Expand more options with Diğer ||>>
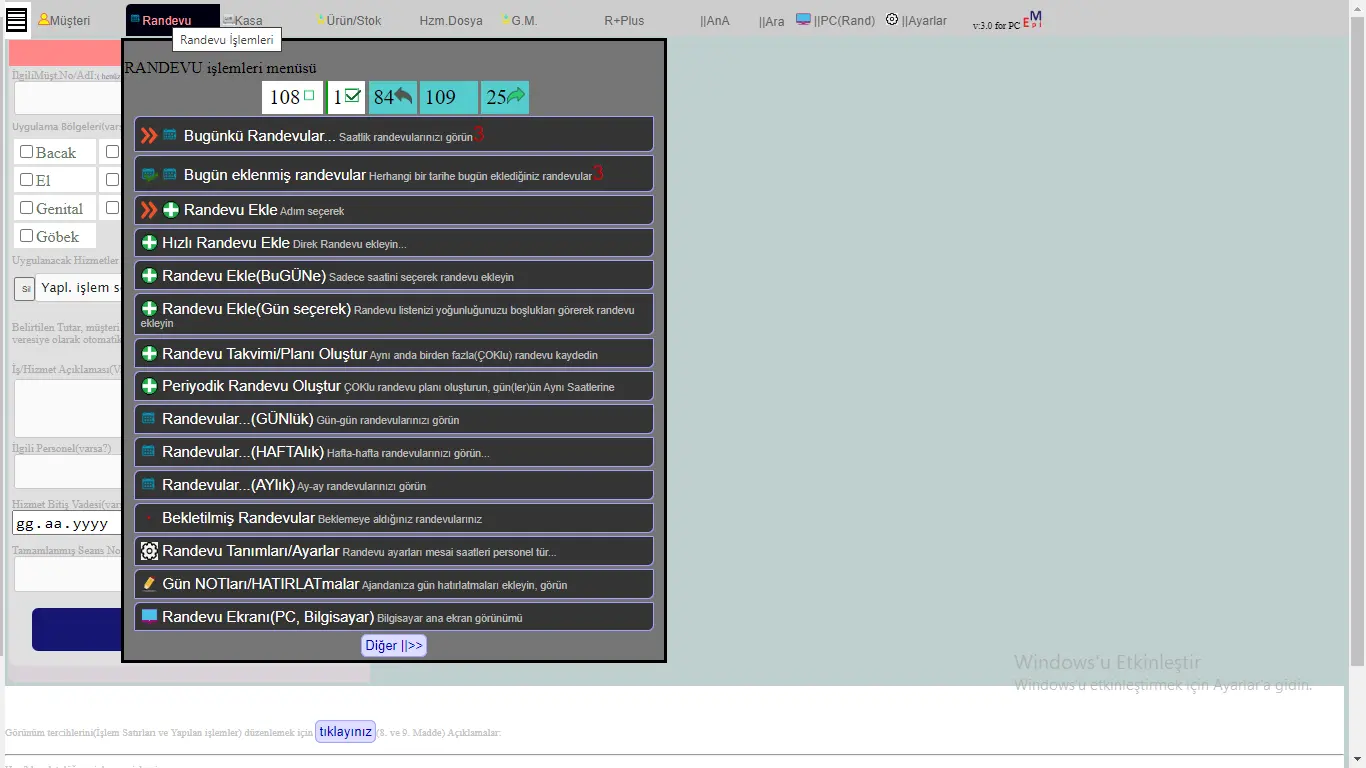The width and height of the screenshot is (1366, 768). (394, 646)
